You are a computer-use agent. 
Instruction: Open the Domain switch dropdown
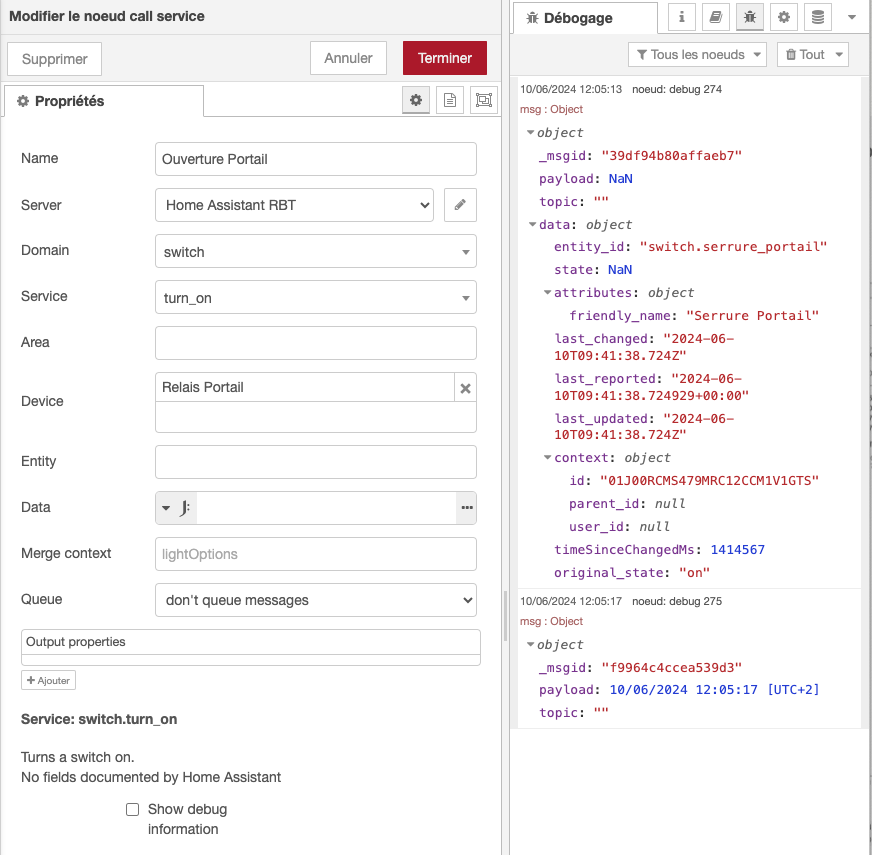[315, 251]
